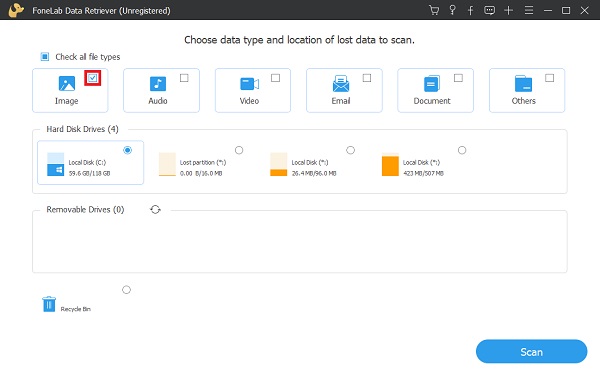
Task: Click the Audio label text
Action: click(158, 101)
